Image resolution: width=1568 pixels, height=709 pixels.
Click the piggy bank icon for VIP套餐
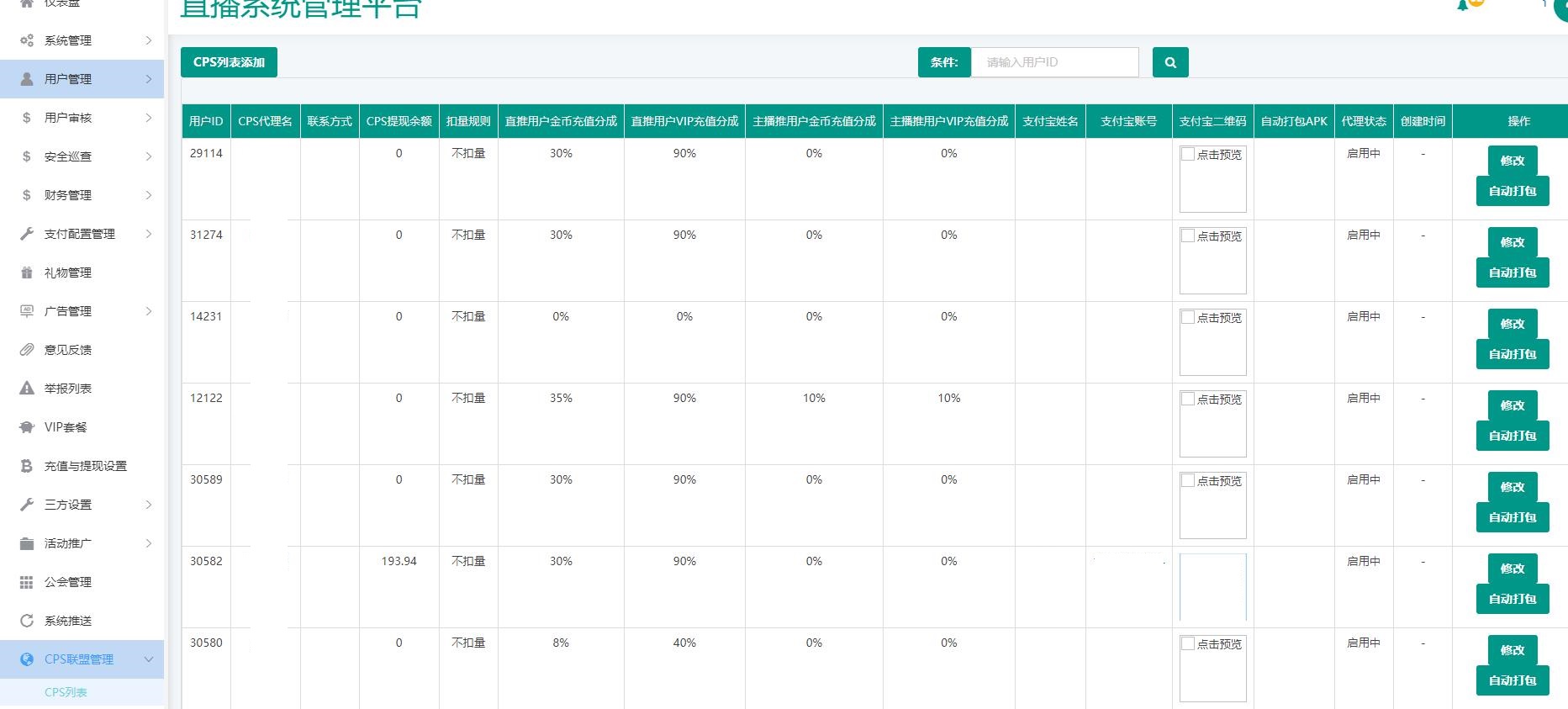[x=27, y=427]
